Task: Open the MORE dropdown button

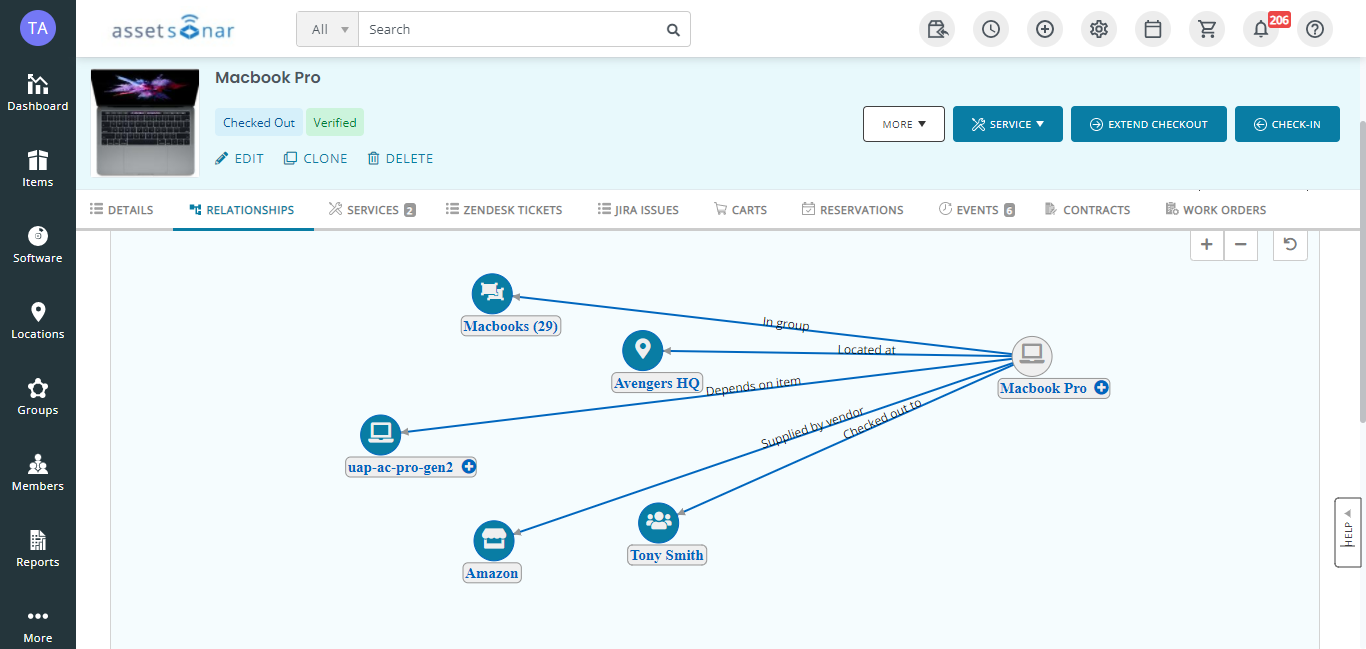Action: (904, 124)
